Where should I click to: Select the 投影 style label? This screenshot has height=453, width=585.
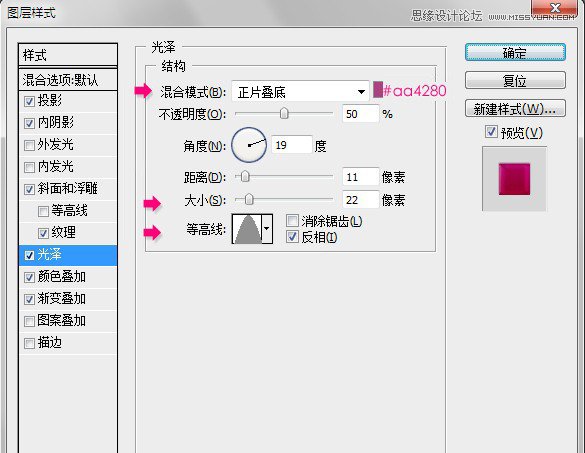click(x=50, y=100)
